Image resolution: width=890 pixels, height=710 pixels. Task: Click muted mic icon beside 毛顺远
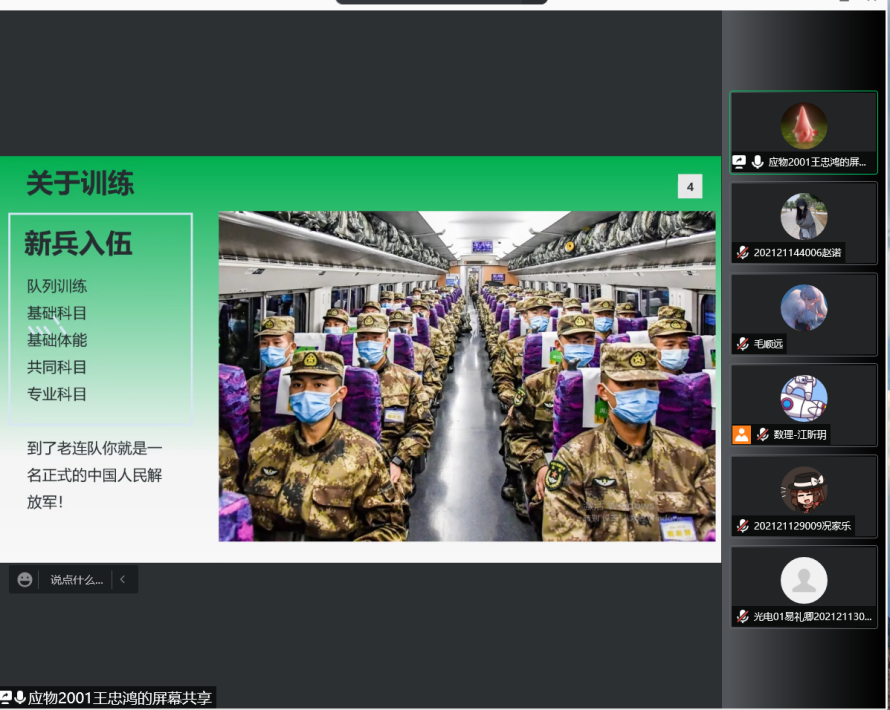(x=743, y=344)
